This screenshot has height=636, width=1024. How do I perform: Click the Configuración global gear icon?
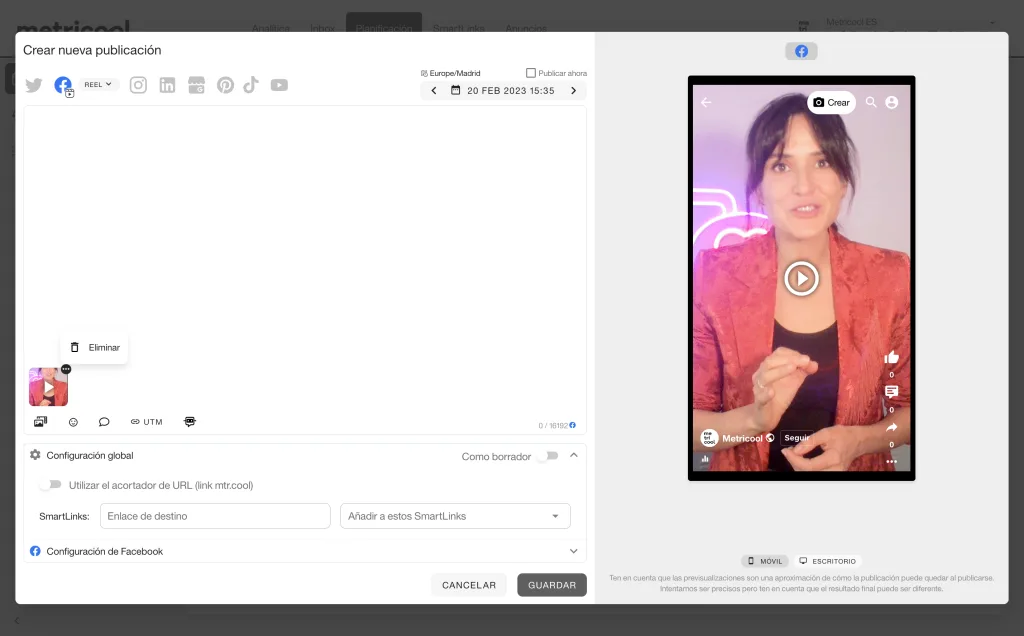coord(35,455)
